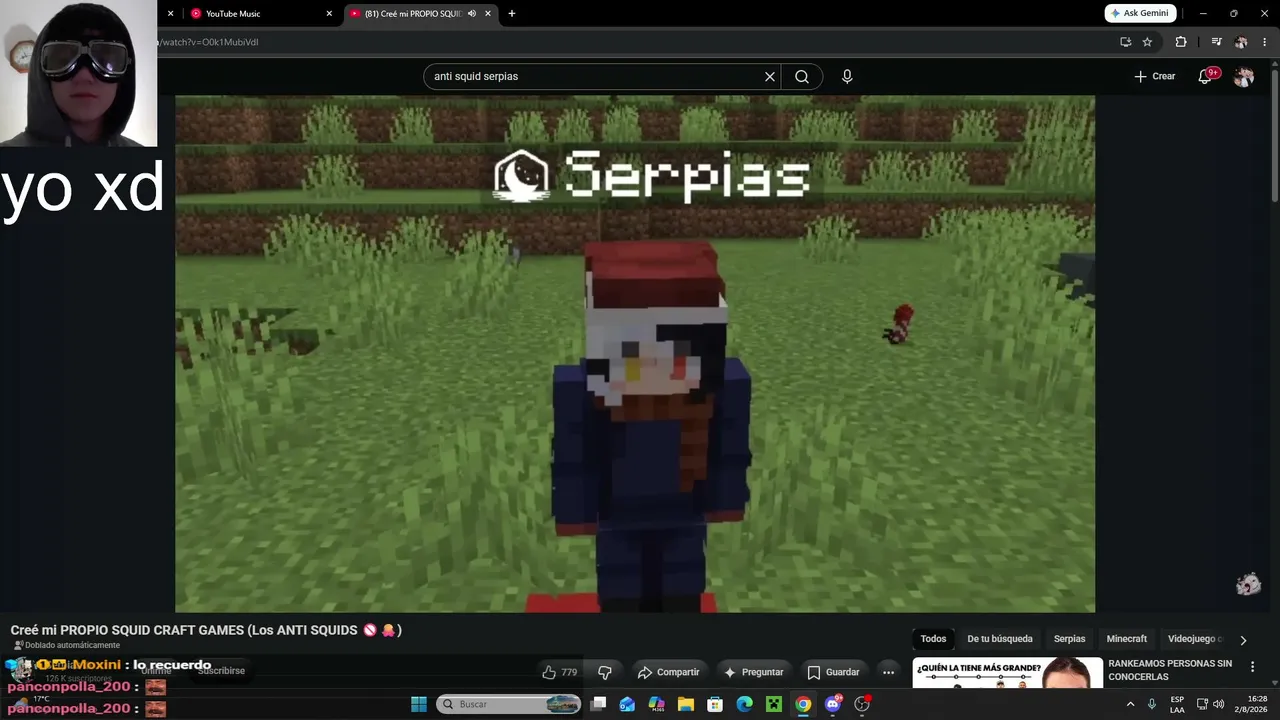Save the video with Guardar
This screenshot has height=720, width=1280.
point(834,672)
